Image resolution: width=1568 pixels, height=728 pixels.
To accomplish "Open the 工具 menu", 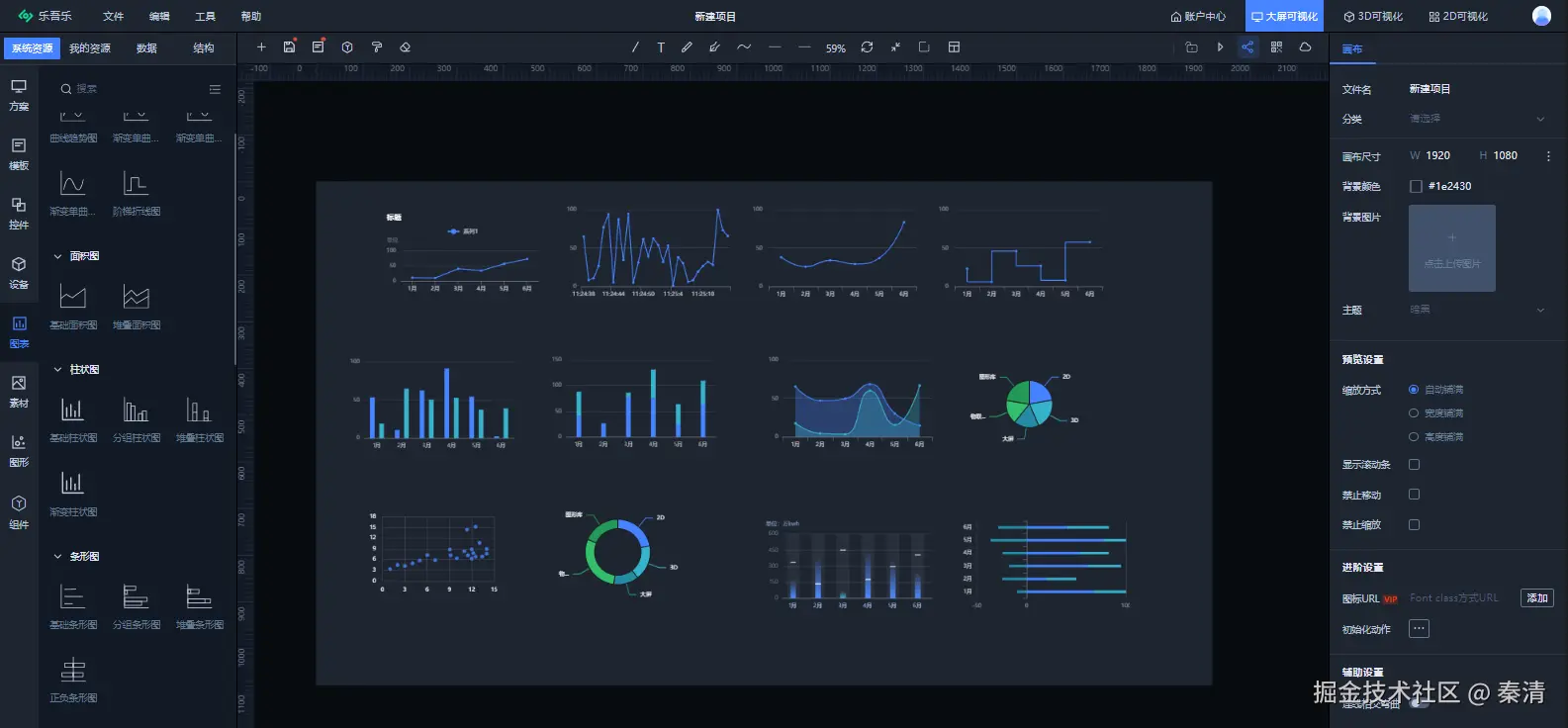I will coord(205,17).
